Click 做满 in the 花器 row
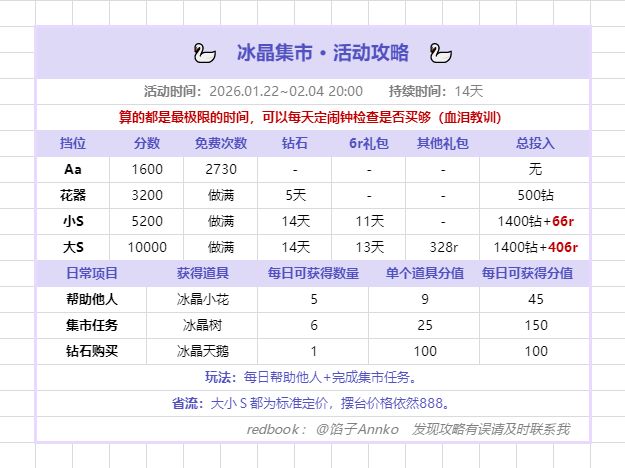 coord(221,195)
